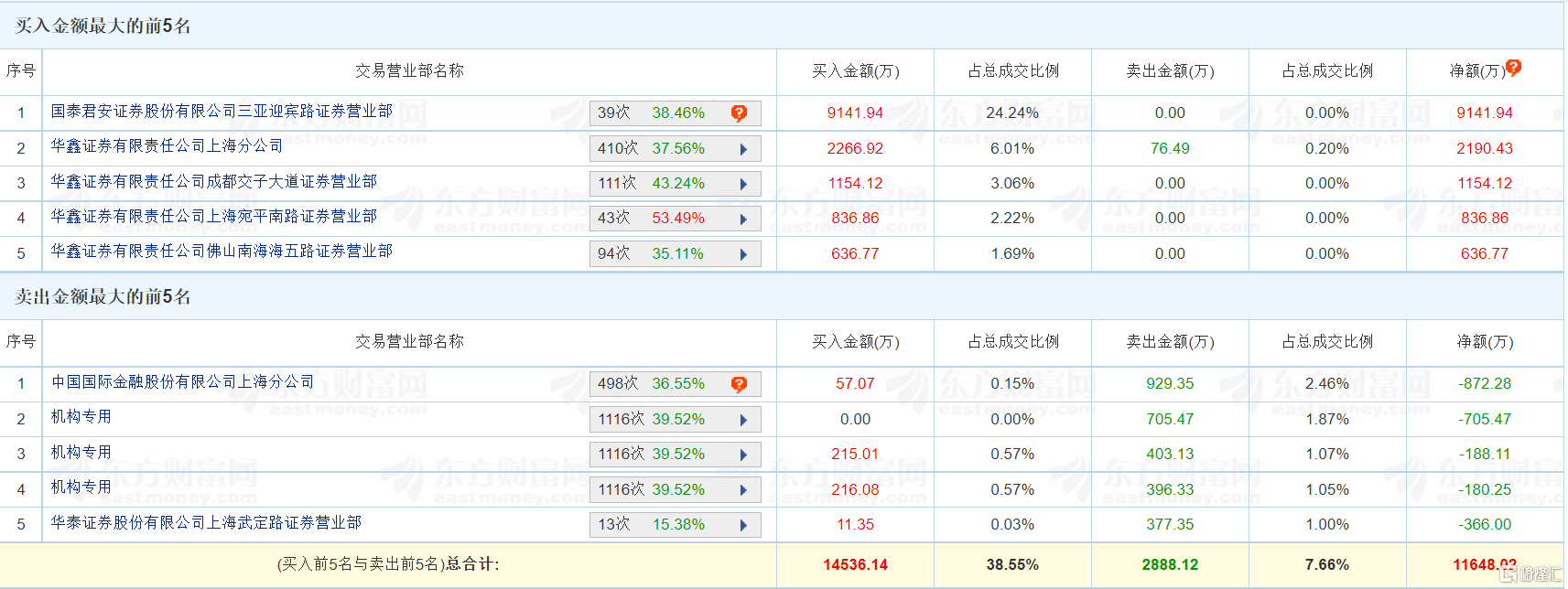Expand arrow in sell row 3 机构专用 stats box
The width and height of the screenshot is (1568, 589).
click(x=743, y=455)
